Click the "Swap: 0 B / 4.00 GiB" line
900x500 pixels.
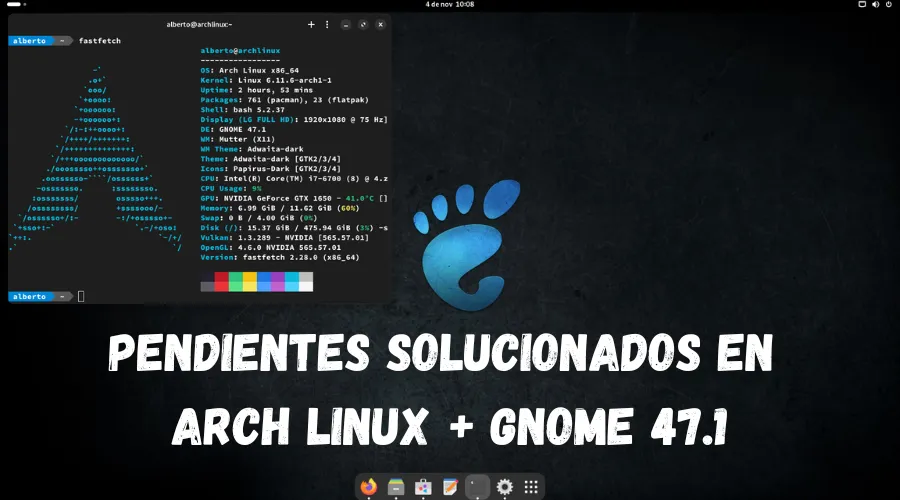pyautogui.click(x=259, y=218)
